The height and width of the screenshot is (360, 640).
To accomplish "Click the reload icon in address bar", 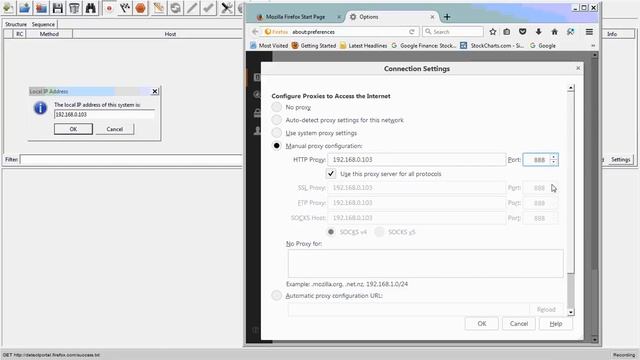I will point(412,31).
